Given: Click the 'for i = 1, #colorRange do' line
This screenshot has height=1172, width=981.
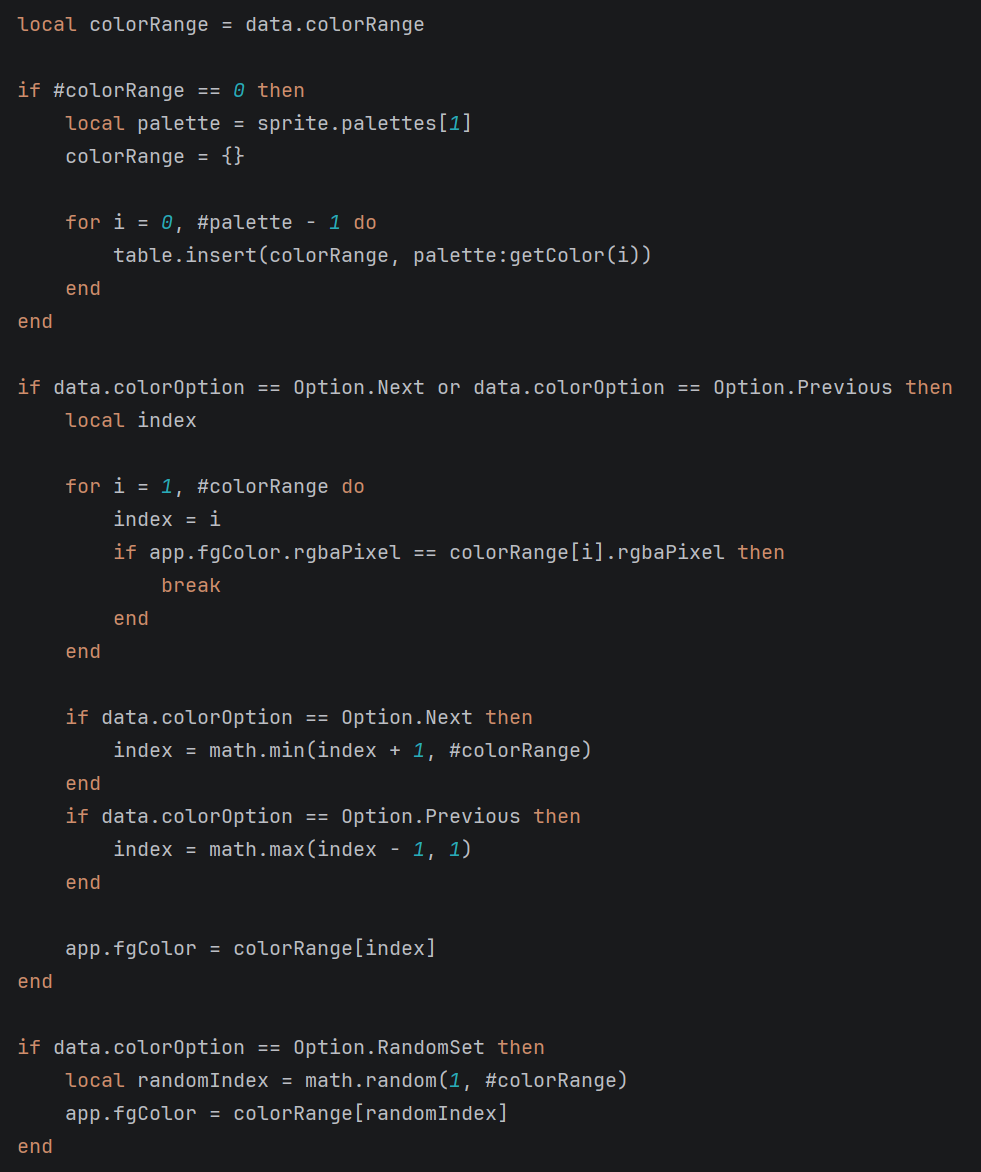Looking at the screenshot, I should [215, 487].
